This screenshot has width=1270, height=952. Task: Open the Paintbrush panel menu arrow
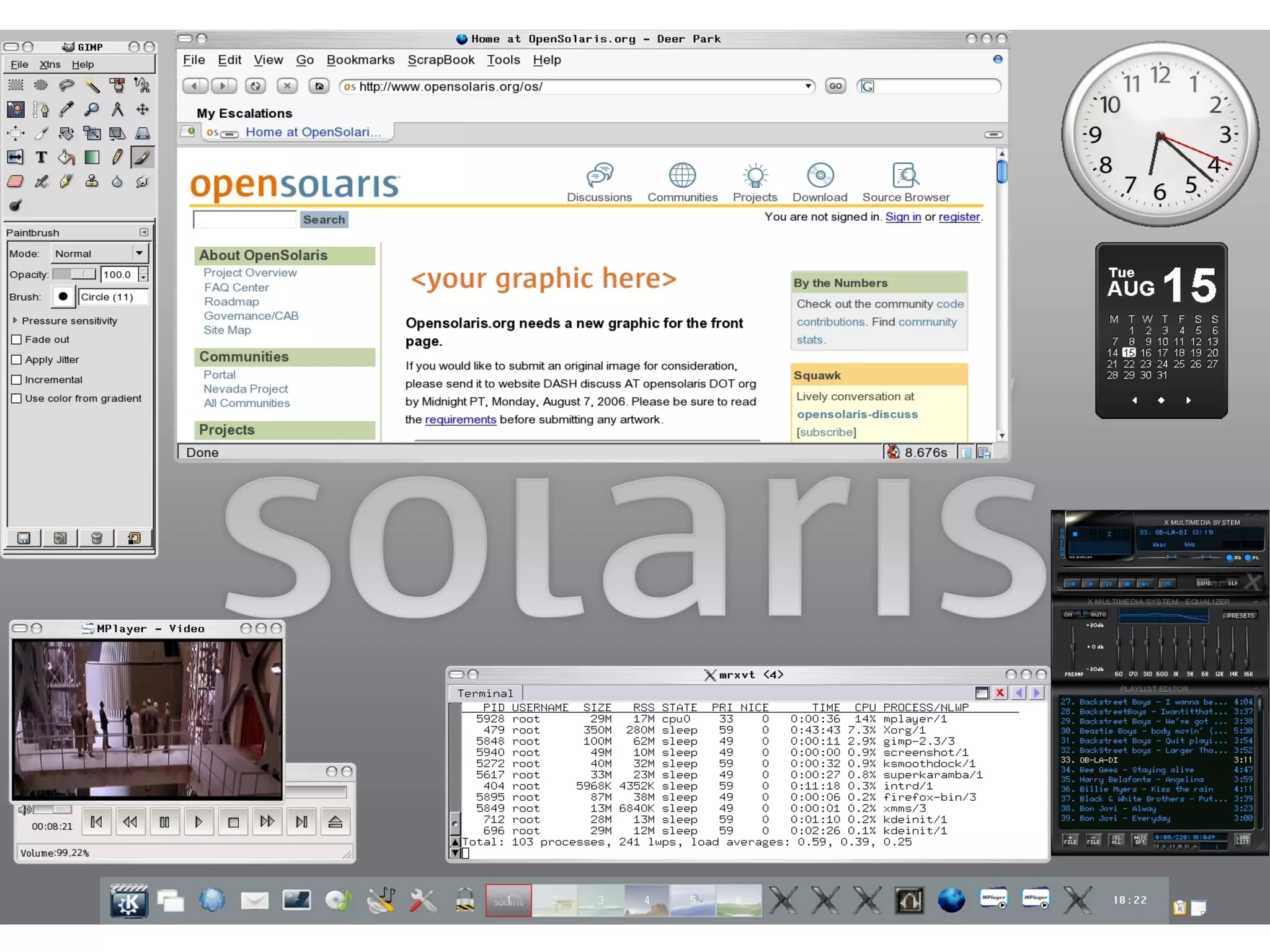pos(144,232)
